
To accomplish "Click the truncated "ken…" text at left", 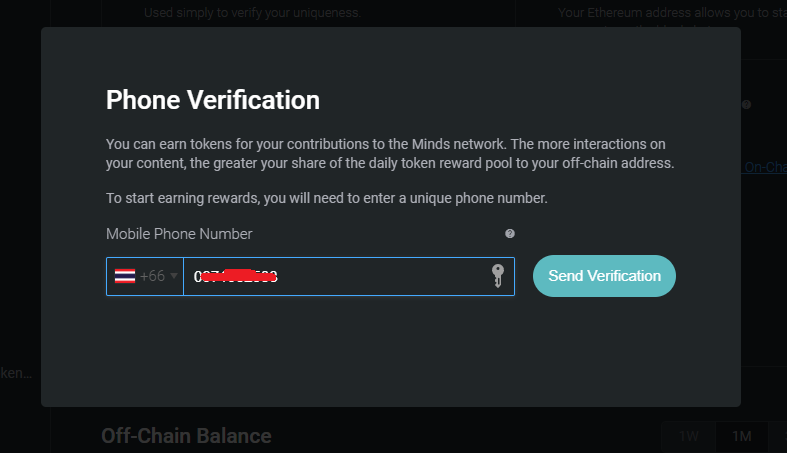I will [17, 373].
